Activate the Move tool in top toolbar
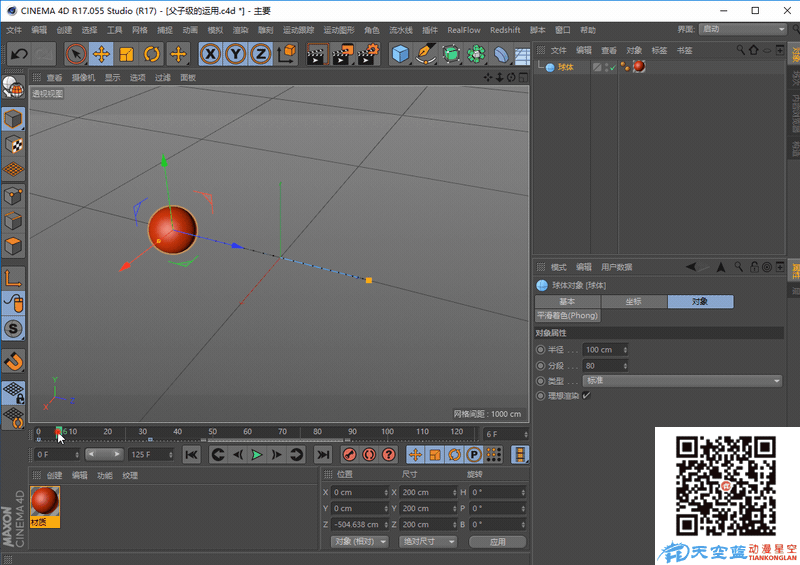800x565 pixels. click(x=101, y=54)
